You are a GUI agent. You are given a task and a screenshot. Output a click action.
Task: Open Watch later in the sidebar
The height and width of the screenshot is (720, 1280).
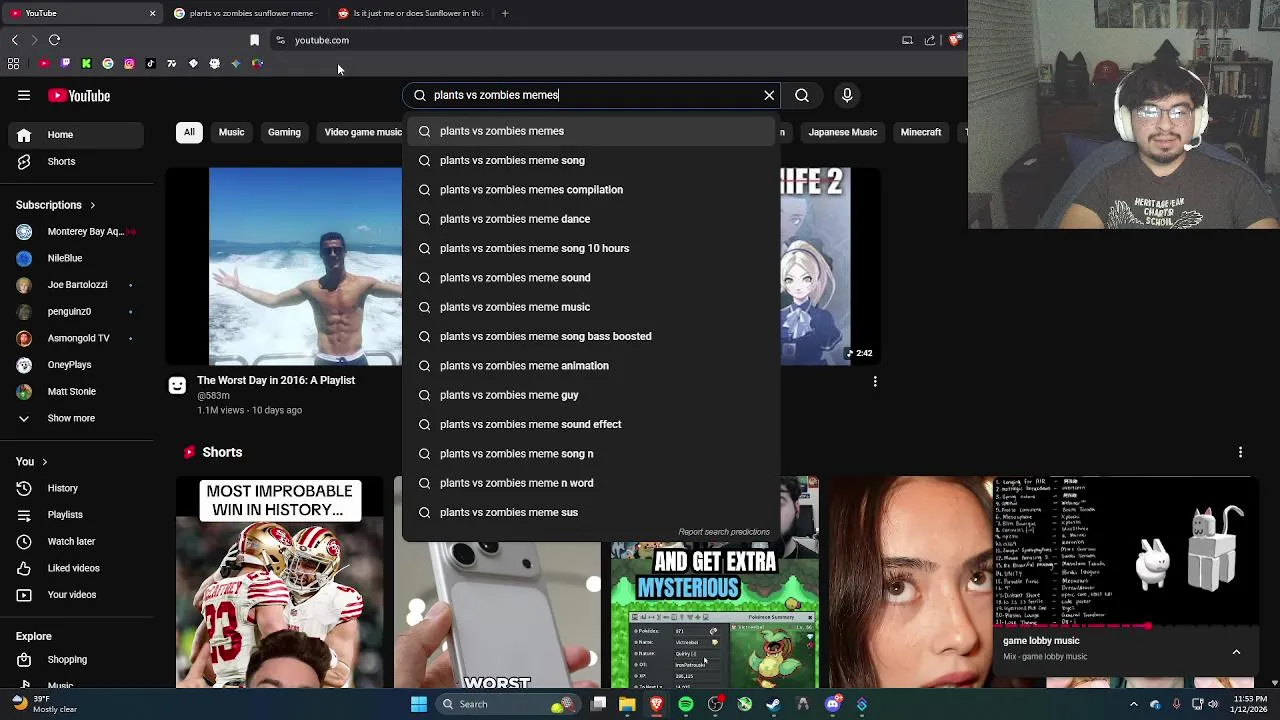(76, 542)
